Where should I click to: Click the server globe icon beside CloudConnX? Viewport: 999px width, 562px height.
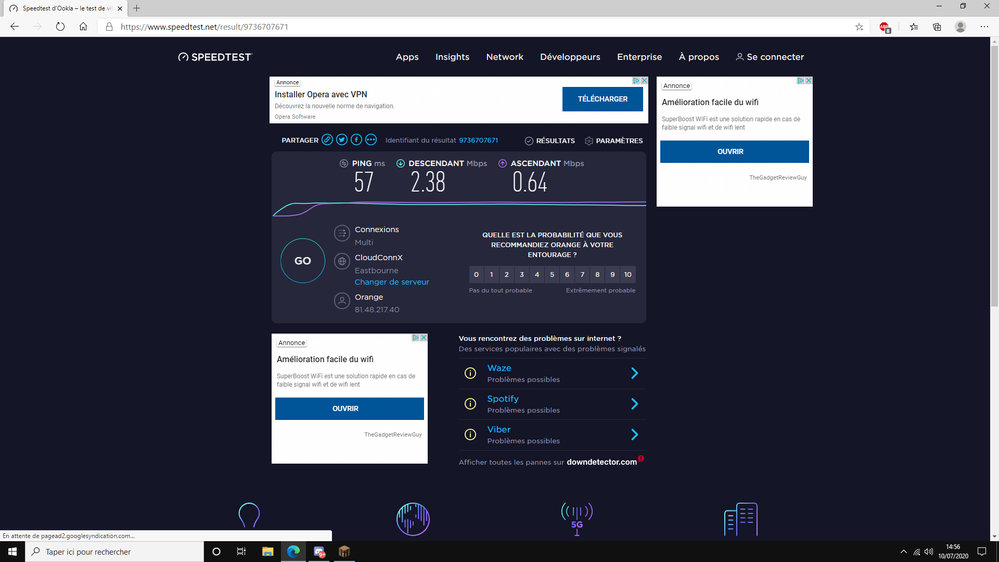click(x=342, y=261)
